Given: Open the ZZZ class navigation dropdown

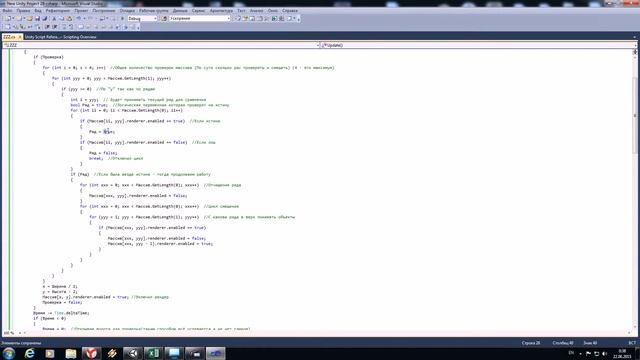Looking at the screenshot, I should 161,45.
